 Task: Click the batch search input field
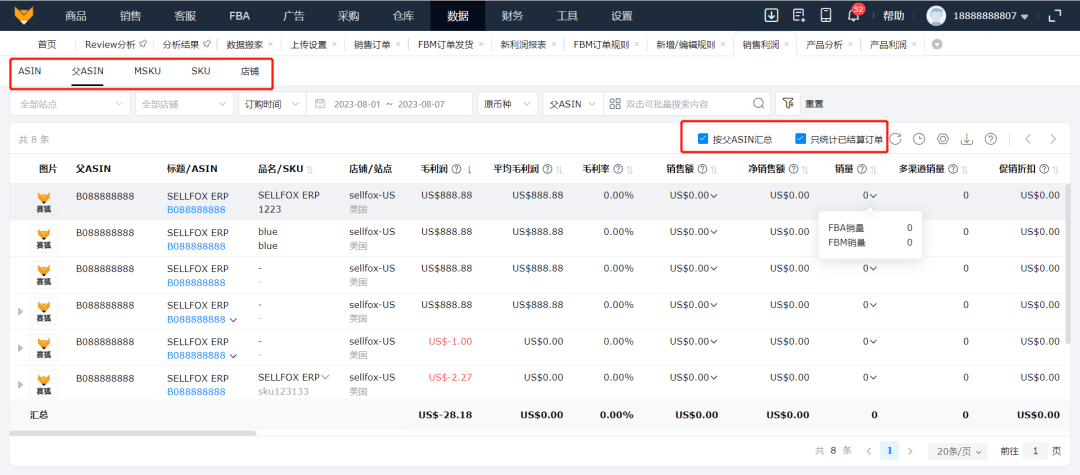pyautogui.click(x=686, y=104)
